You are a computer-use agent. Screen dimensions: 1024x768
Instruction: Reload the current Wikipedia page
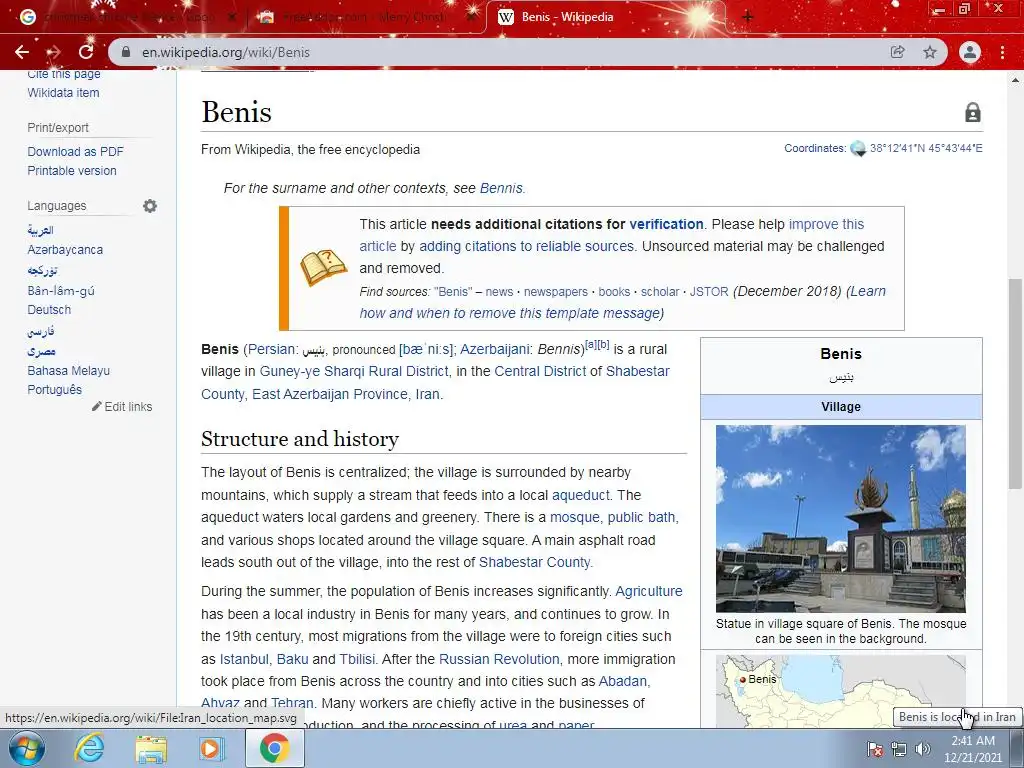point(86,52)
